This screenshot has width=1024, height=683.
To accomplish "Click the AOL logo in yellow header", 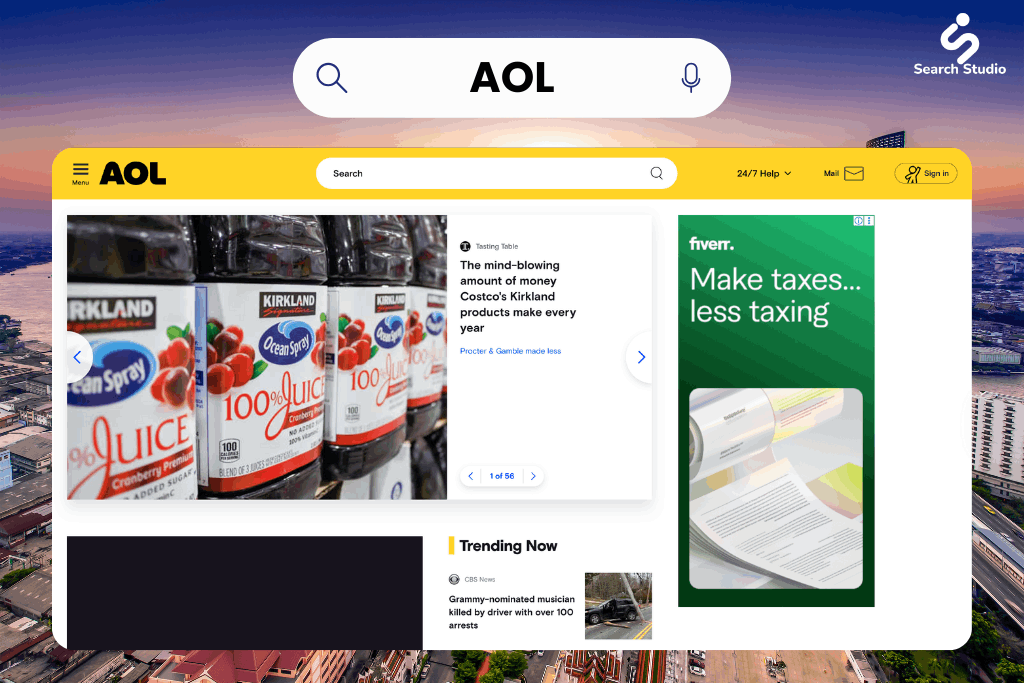I will tap(133, 174).
